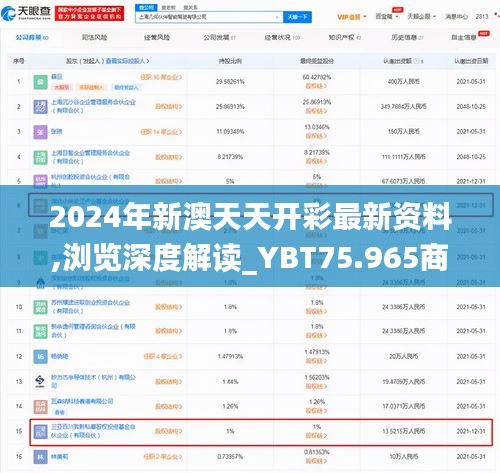Image resolution: width=500 pixels, height=473 pixels.
Task: Select the 查关系 search mode tab
Action: point(190,7)
